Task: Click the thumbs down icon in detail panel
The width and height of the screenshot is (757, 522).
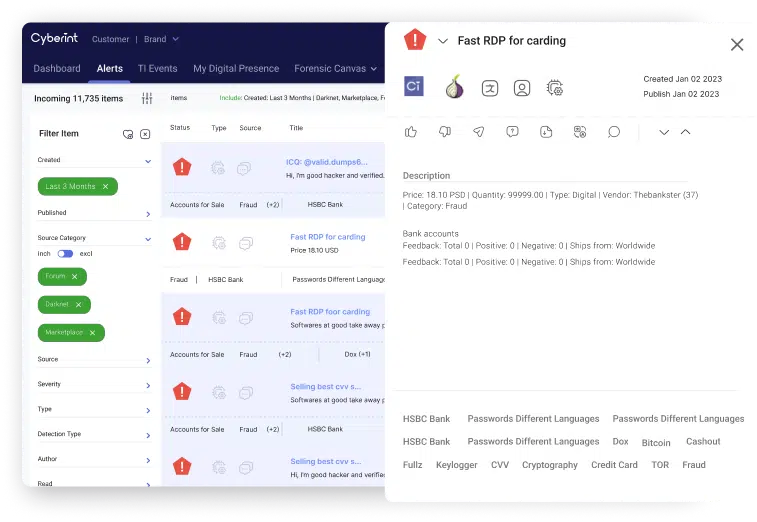Action: (x=445, y=132)
